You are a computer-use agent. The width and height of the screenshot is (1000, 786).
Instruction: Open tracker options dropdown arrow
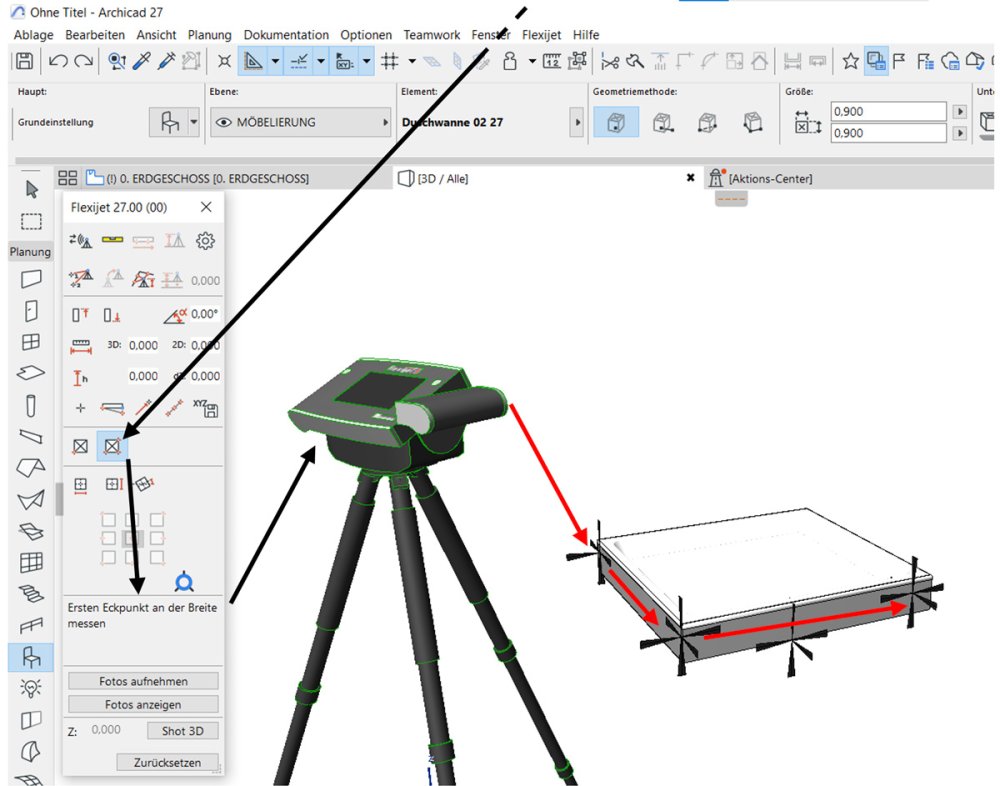click(367, 61)
